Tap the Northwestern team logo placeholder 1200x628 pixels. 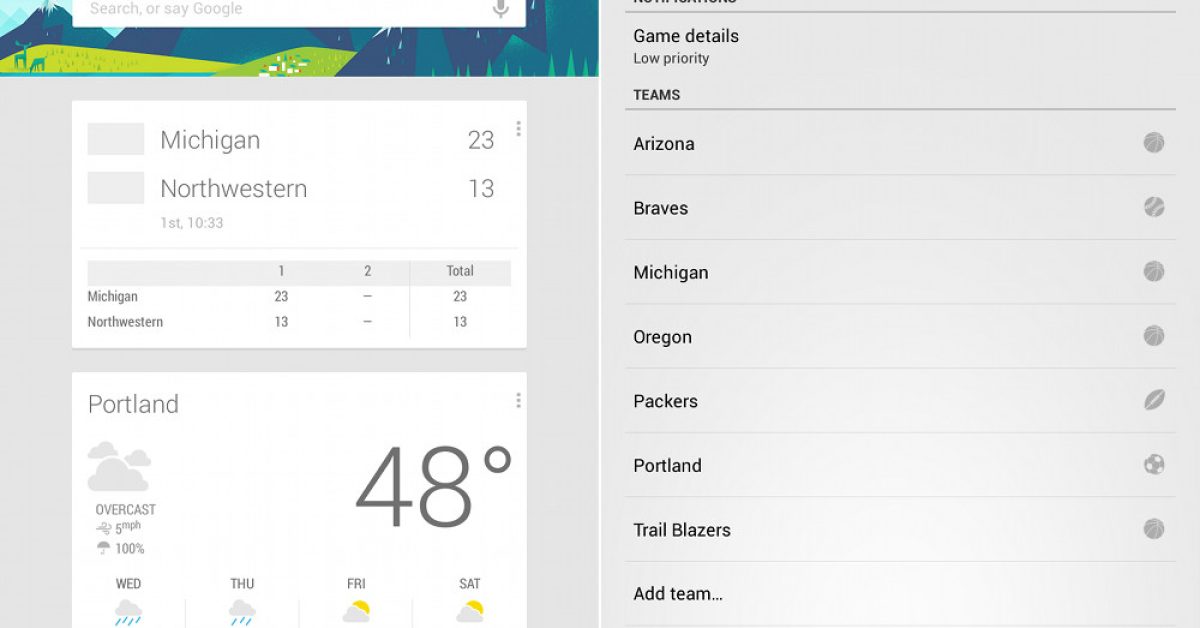point(116,188)
